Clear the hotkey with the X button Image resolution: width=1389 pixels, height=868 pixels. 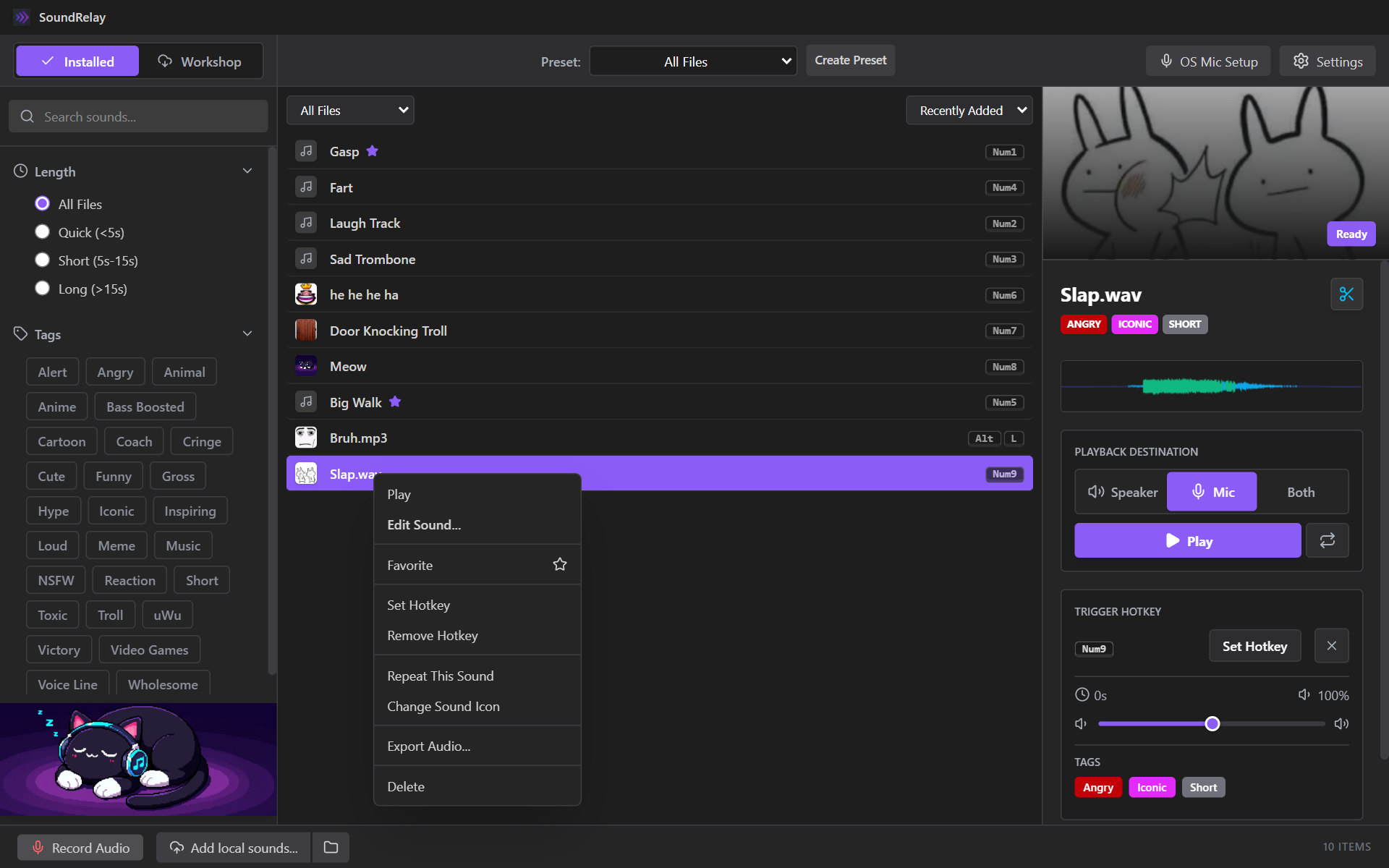1331,646
